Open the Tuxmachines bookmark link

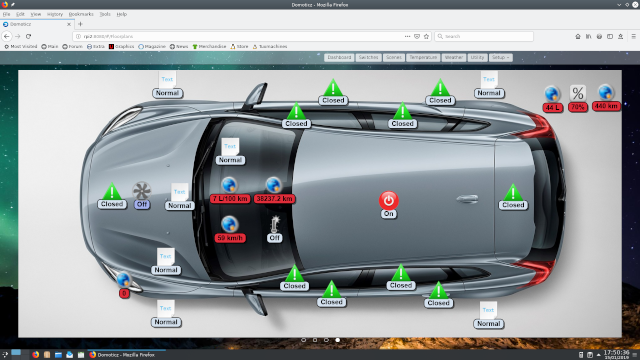click(x=269, y=47)
